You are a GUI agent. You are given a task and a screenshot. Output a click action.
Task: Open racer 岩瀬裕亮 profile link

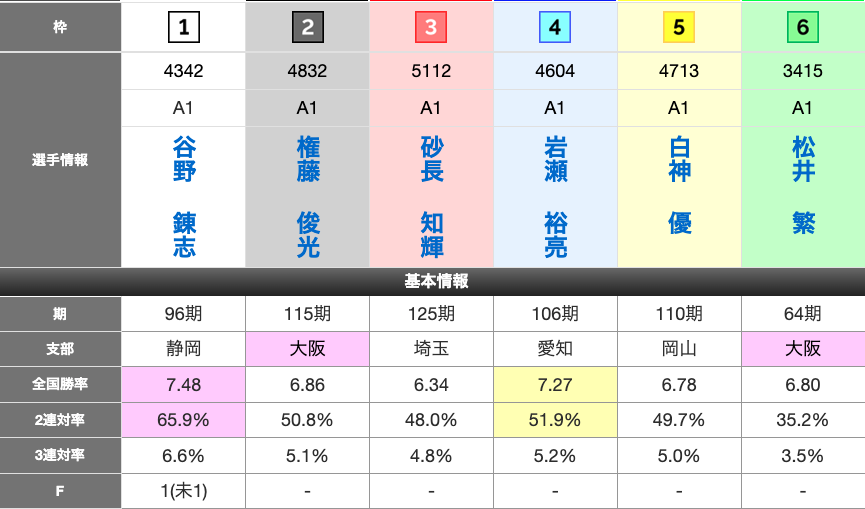point(555,197)
